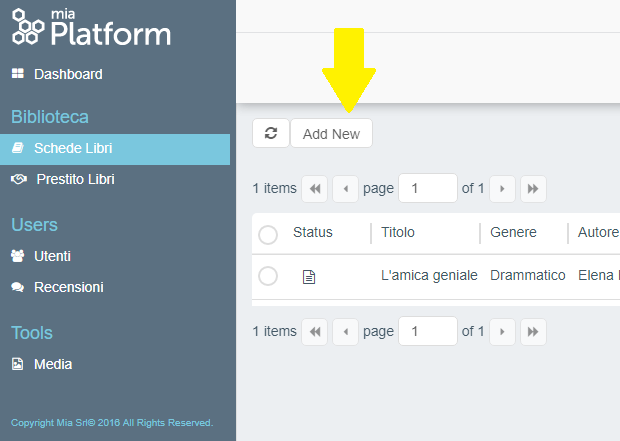
Task: Go to first page in top pager
Action: click(x=314, y=188)
